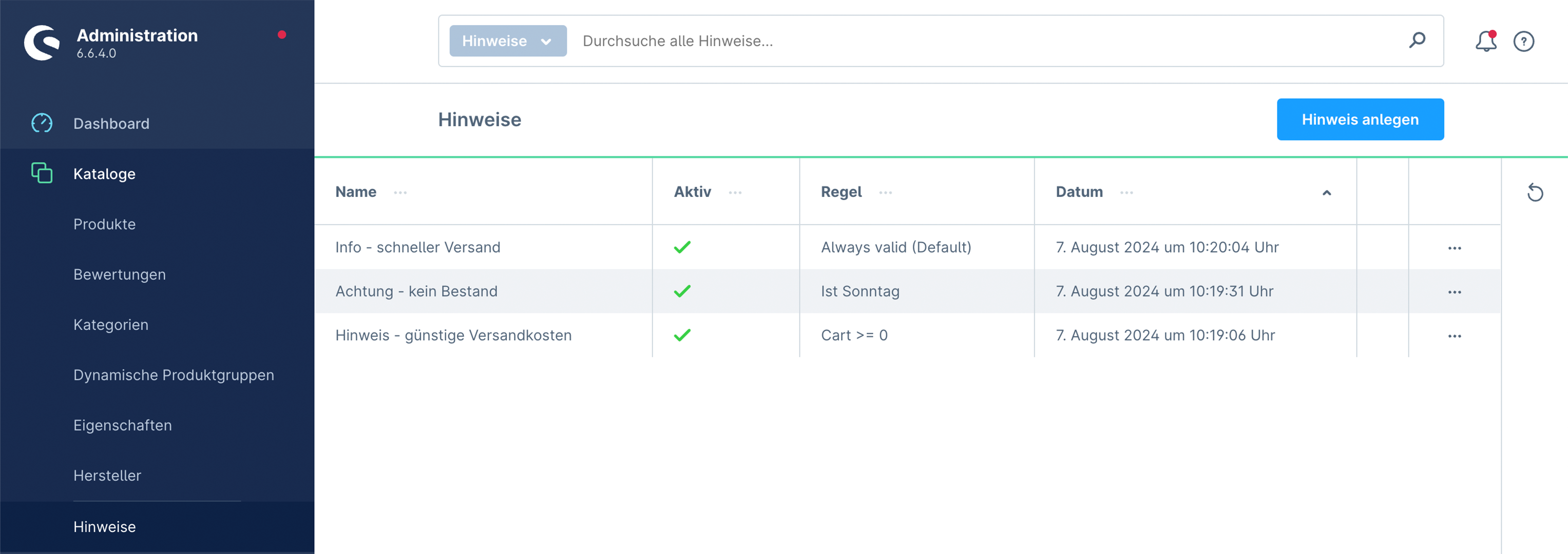Open row actions for Hinweis - günstige Versandkosten
Image resolution: width=1568 pixels, height=554 pixels.
tap(1455, 335)
